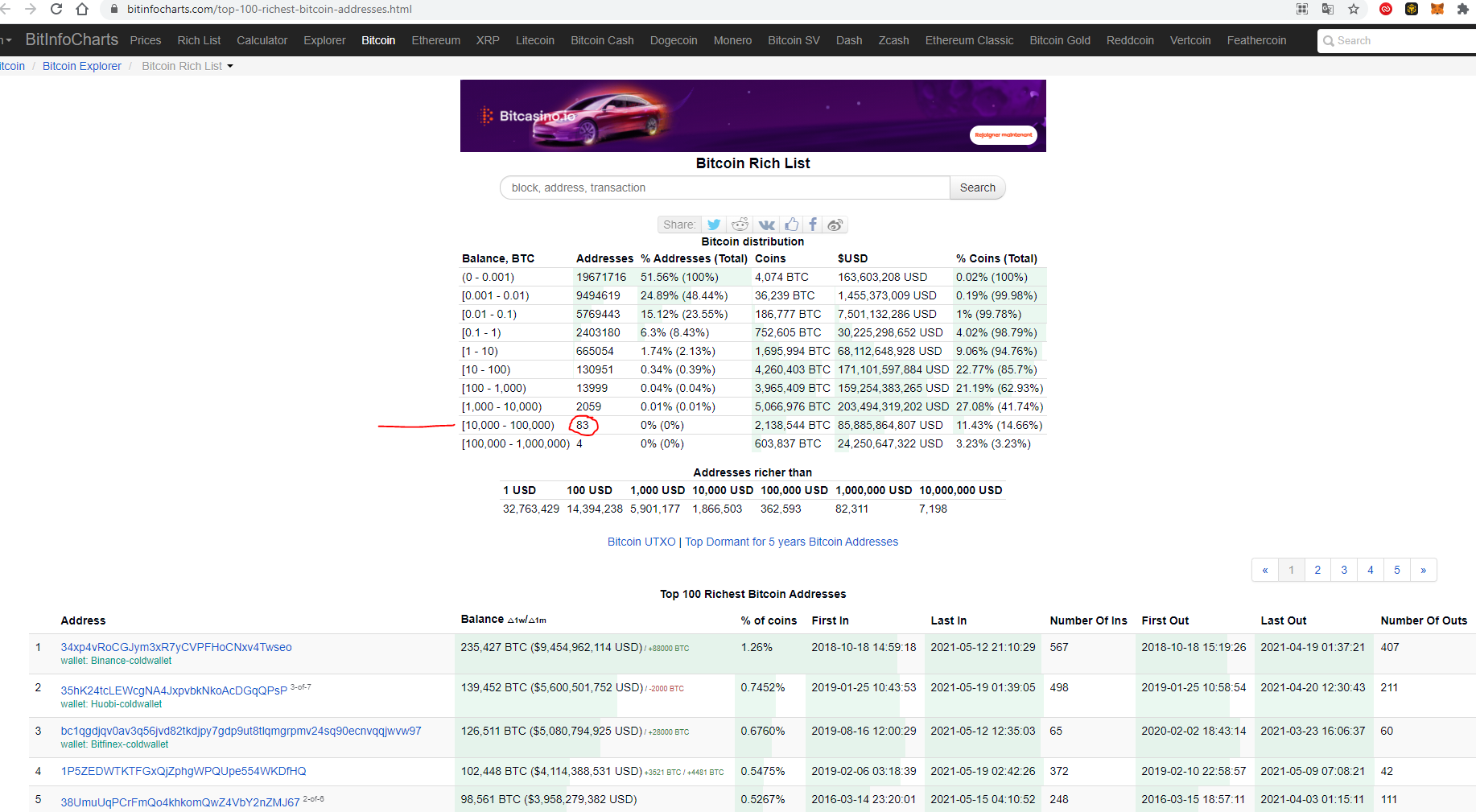The height and width of the screenshot is (812, 1476).
Task: Go to pagination page 5
Action: pos(1397,570)
